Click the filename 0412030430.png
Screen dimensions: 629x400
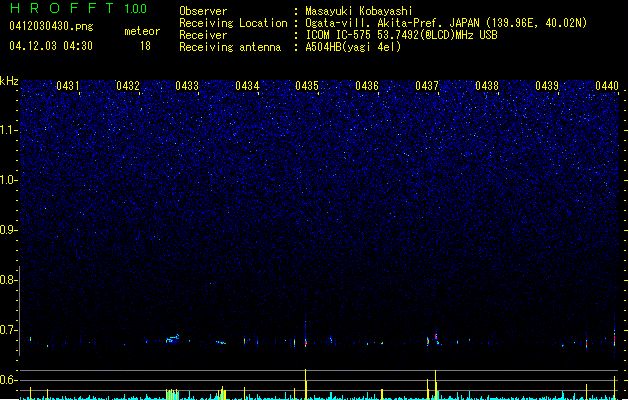(51, 26)
